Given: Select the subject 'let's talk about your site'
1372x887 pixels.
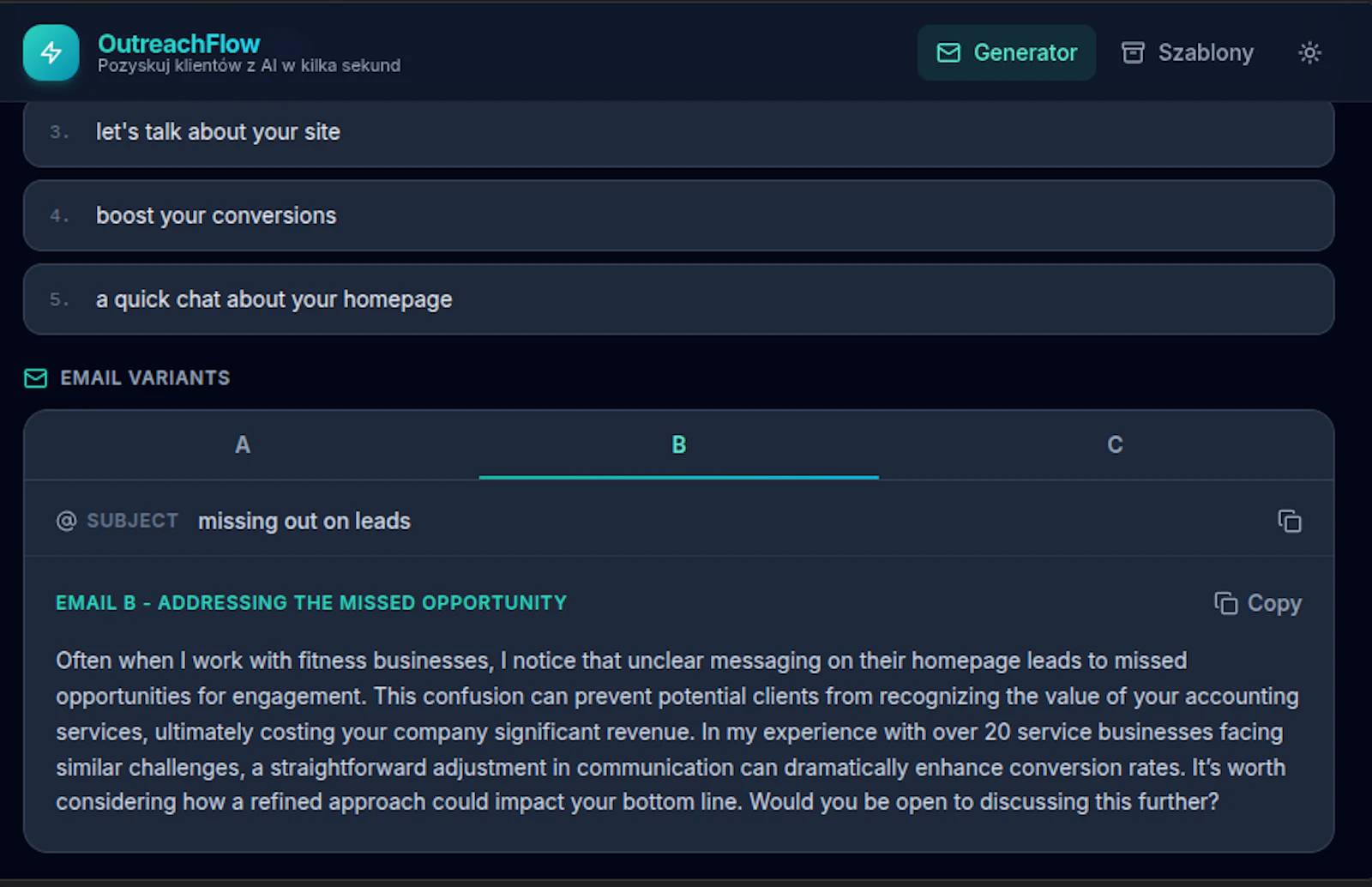Looking at the screenshot, I should (x=218, y=131).
